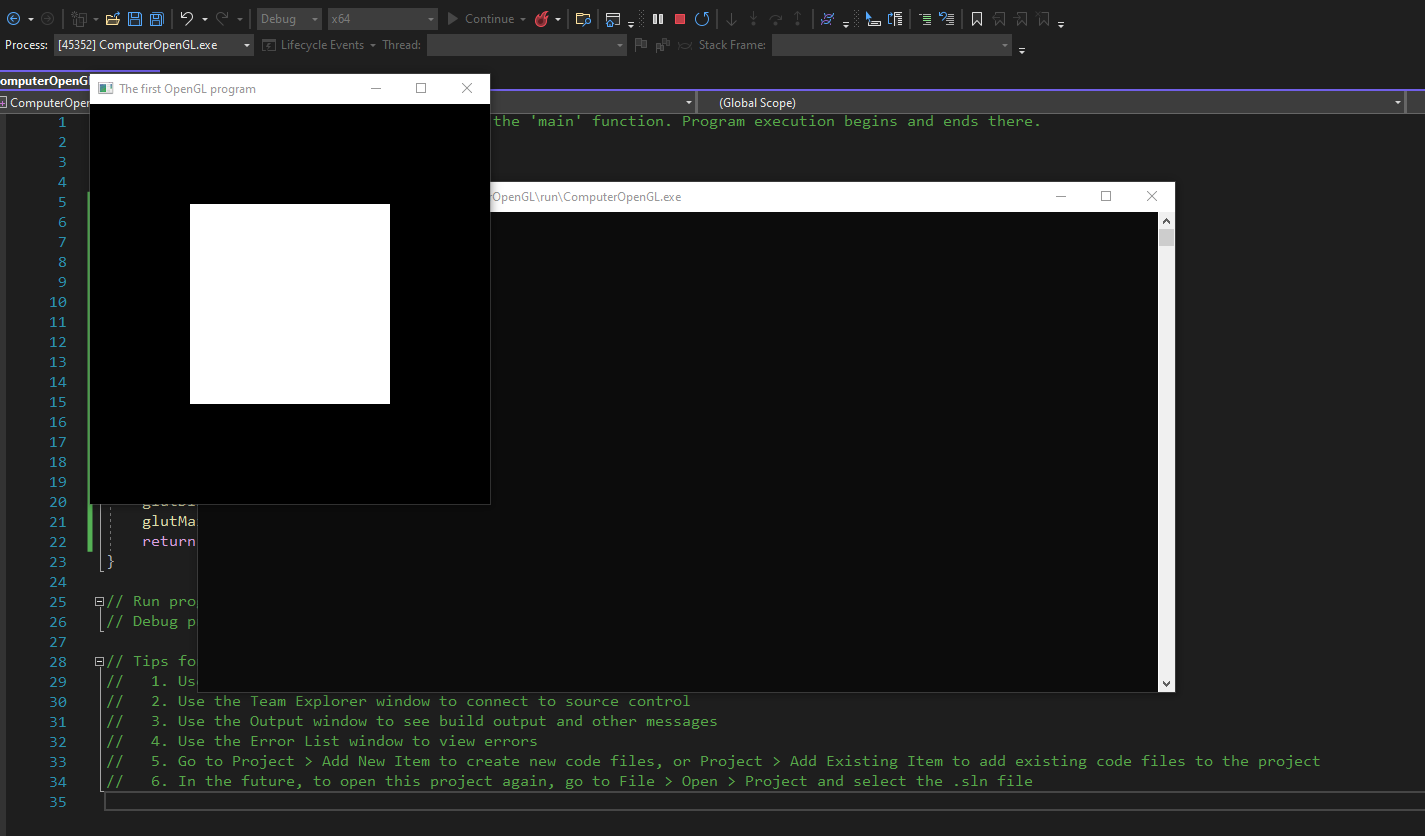Open the Stack Frame combo box

[892, 45]
